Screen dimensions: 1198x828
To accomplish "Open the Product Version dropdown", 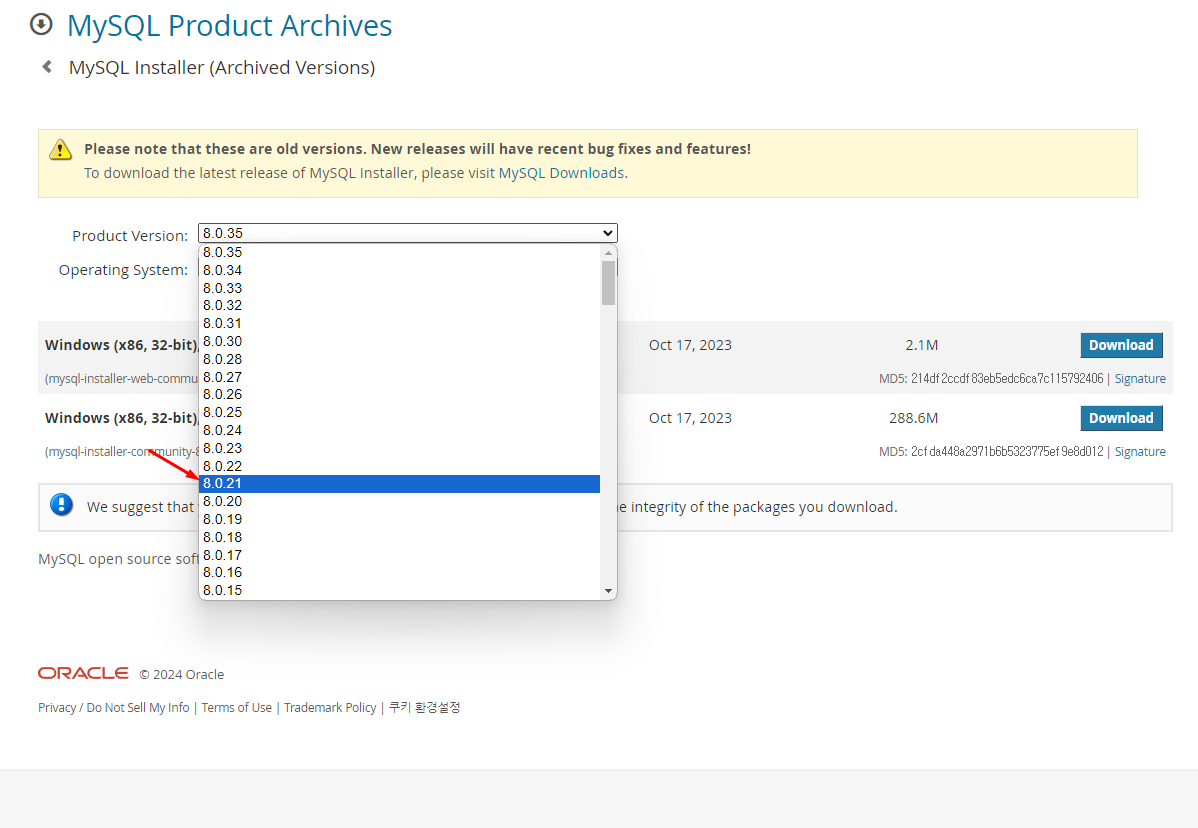I will [407, 233].
